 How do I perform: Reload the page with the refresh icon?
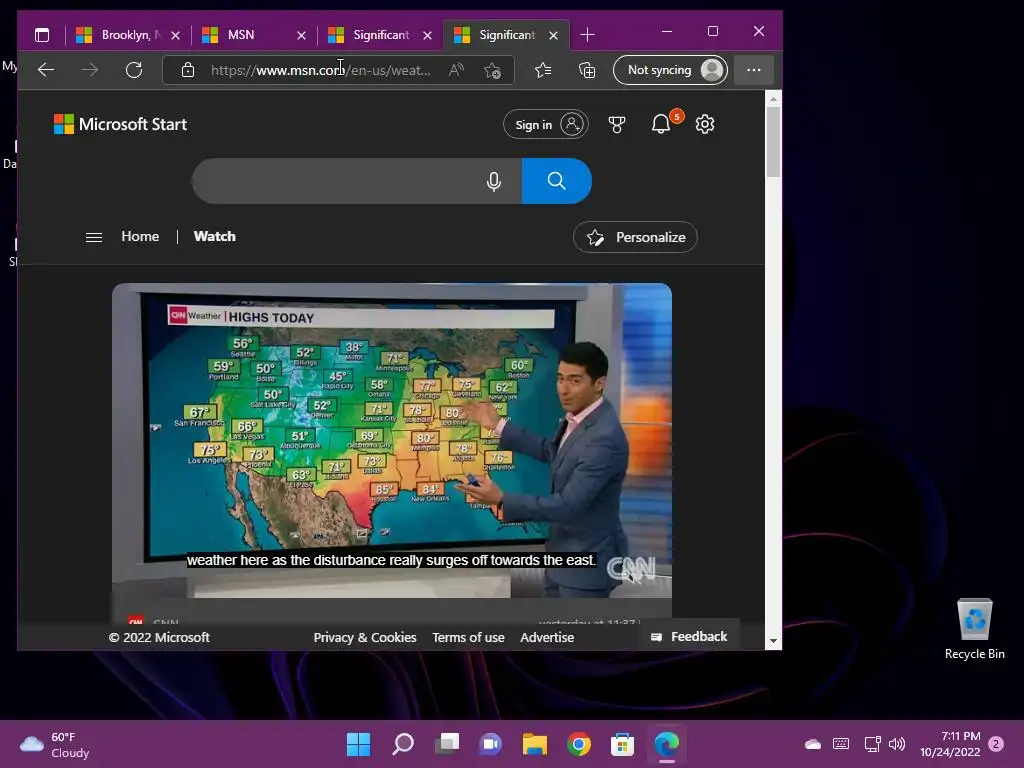click(x=134, y=70)
